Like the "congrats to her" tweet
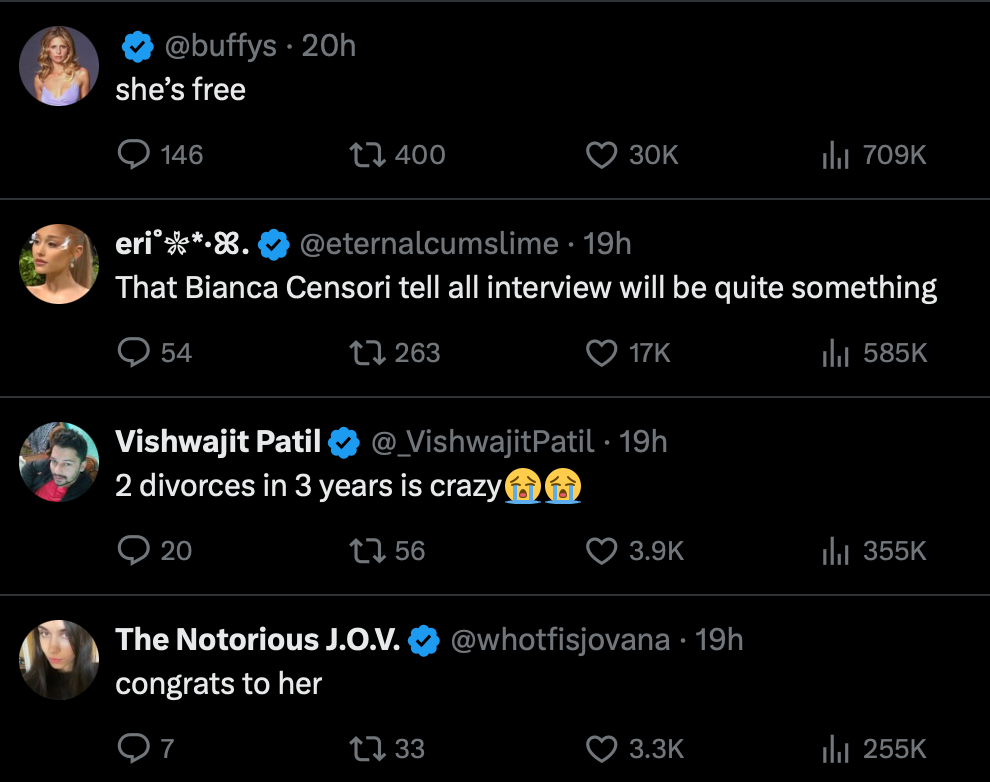 click(601, 749)
